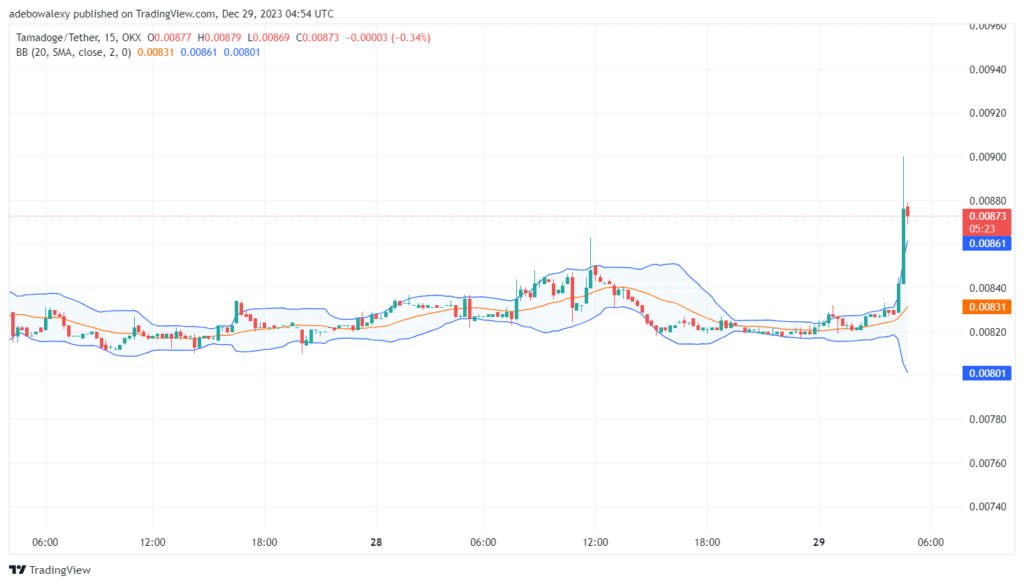Click the first 12:00 time axis label
Screen dimensions: 1024x585
pos(153,542)
